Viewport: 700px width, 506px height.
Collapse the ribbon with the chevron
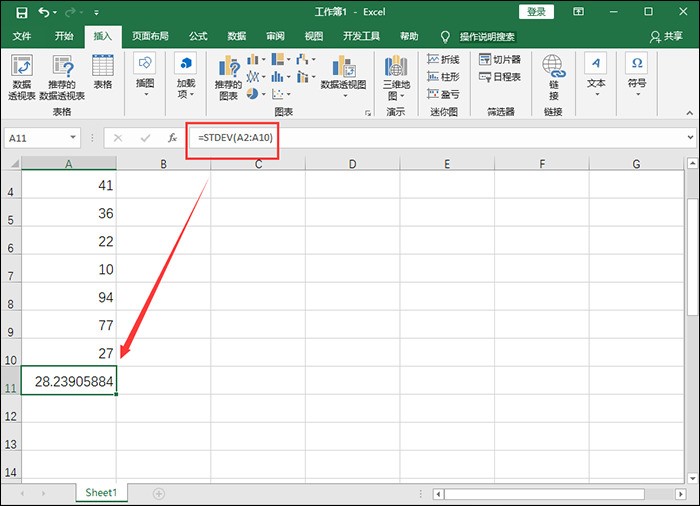[690, 113]
